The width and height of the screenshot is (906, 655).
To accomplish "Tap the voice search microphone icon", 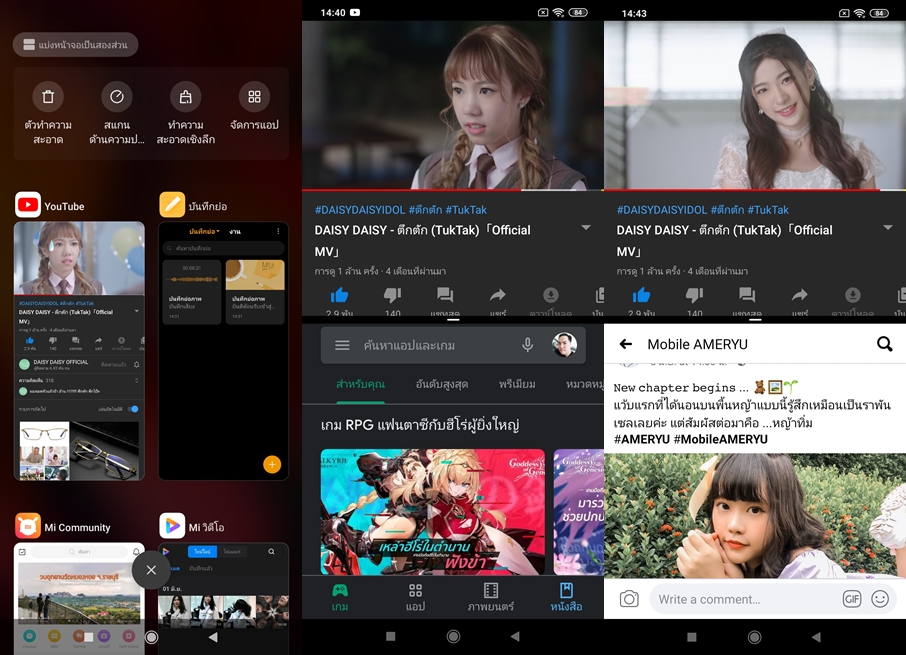I will pos(527,345).
